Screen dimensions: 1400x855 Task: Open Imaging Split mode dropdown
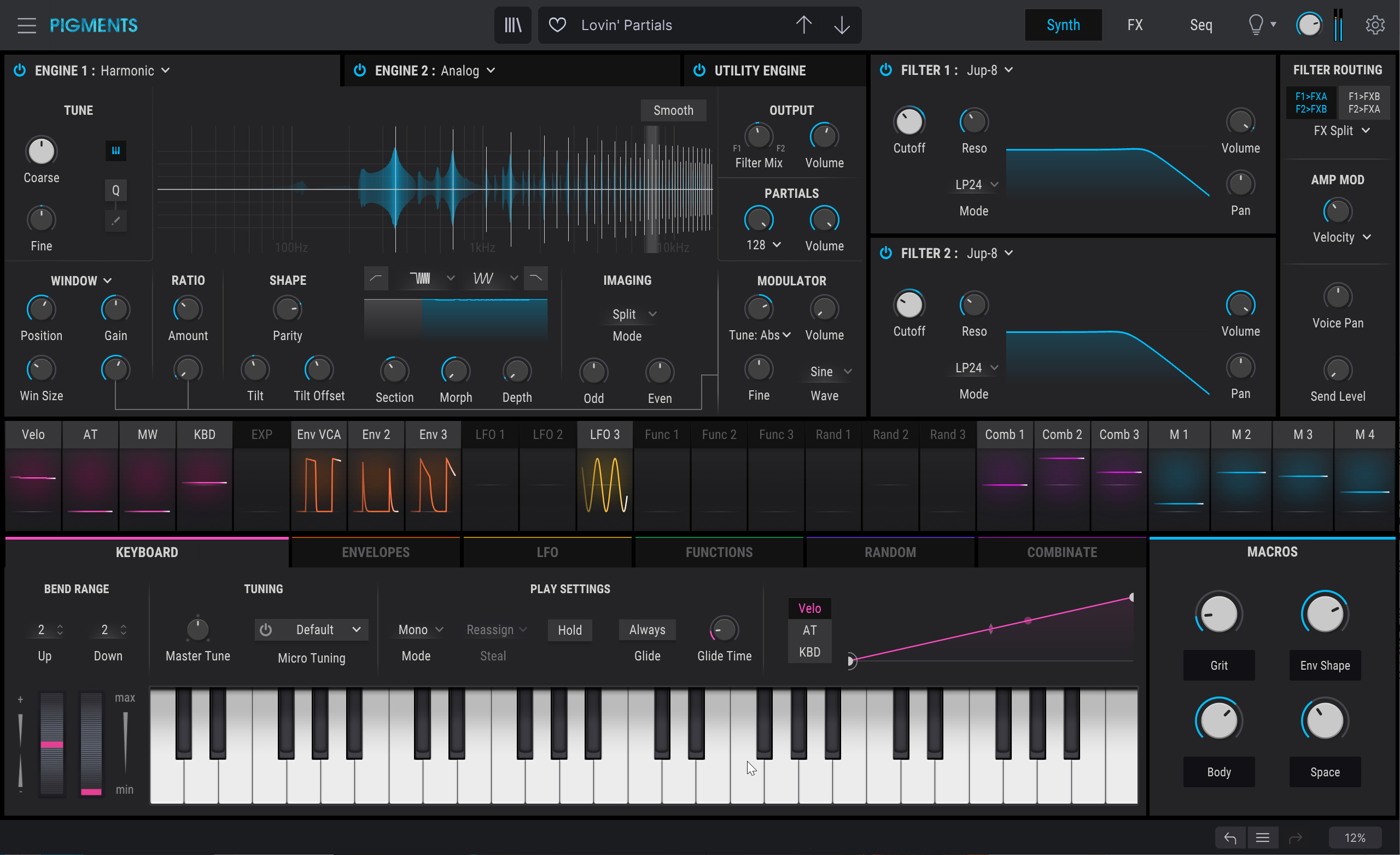633,314
